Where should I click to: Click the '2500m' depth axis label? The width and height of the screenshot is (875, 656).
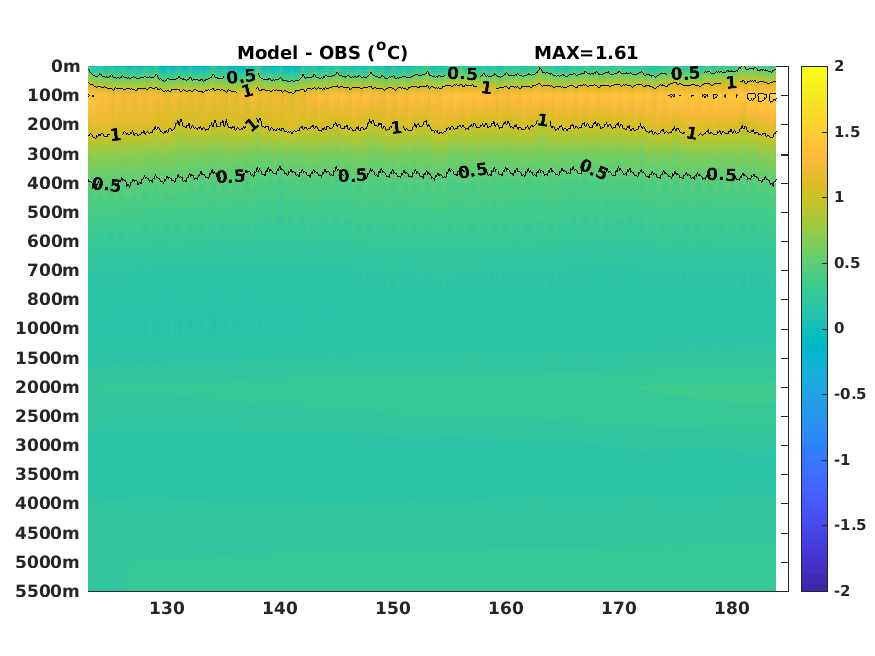(x=48, y=416)
